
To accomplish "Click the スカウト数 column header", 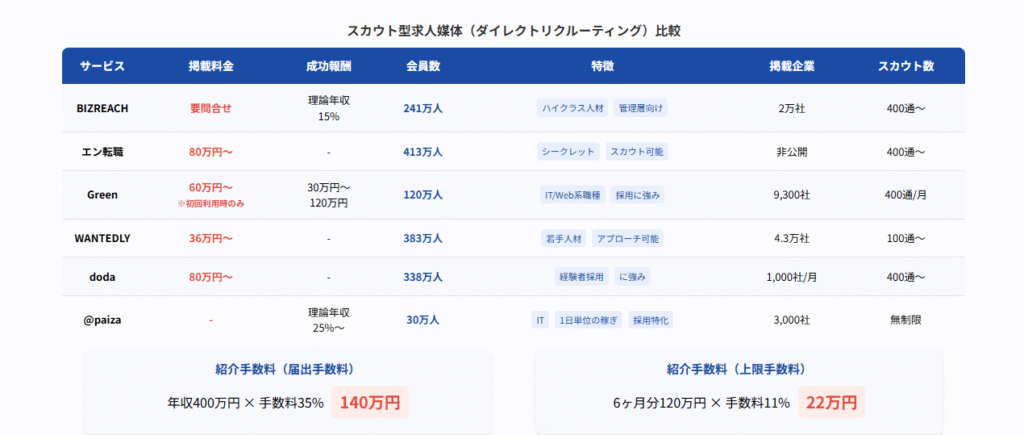I will coord(905,67).
